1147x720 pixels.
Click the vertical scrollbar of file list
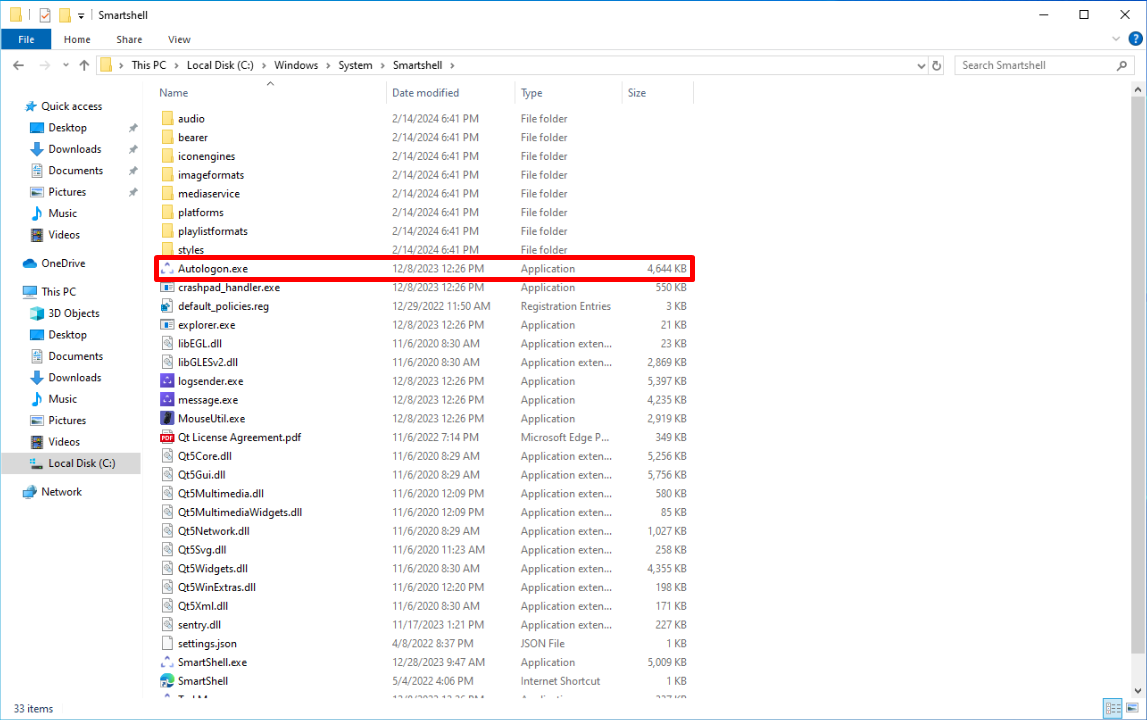click(x=1137, y=376)
